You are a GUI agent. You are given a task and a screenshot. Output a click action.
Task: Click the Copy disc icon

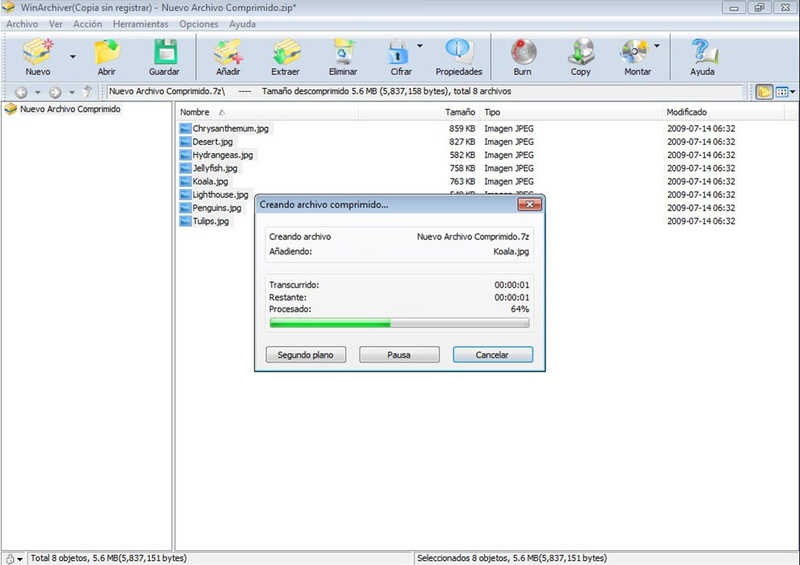click(x=581, y=52)
